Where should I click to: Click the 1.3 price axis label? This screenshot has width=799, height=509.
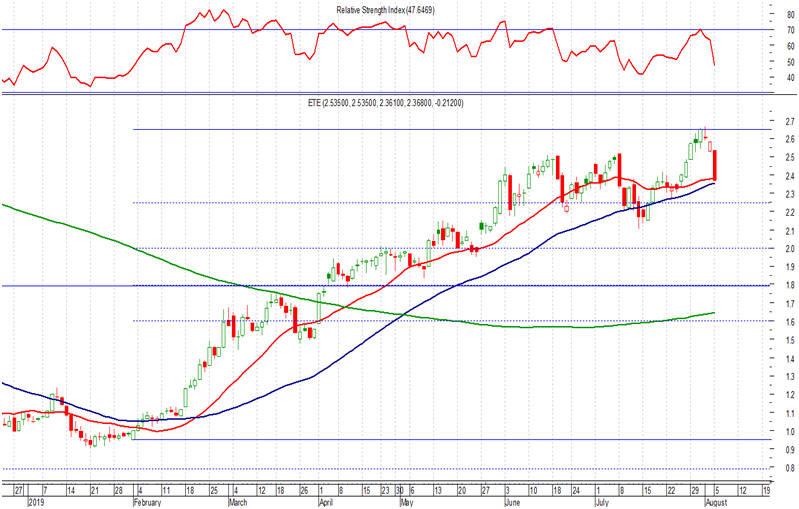point(790,377)
